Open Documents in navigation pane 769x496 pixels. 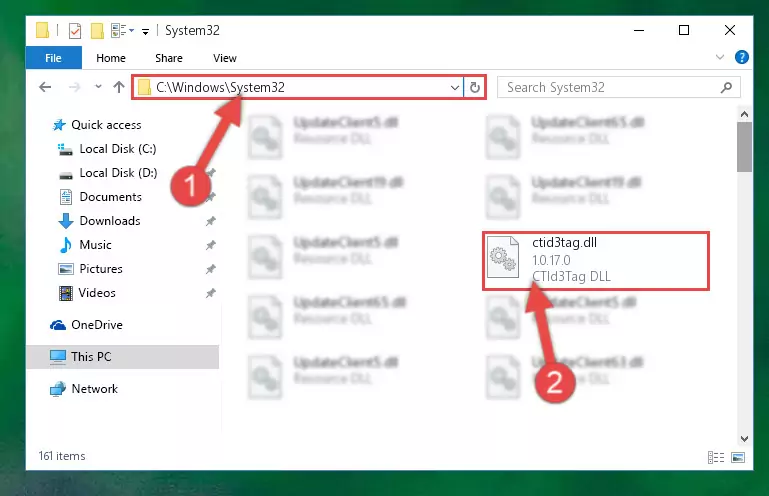[101, 197]
